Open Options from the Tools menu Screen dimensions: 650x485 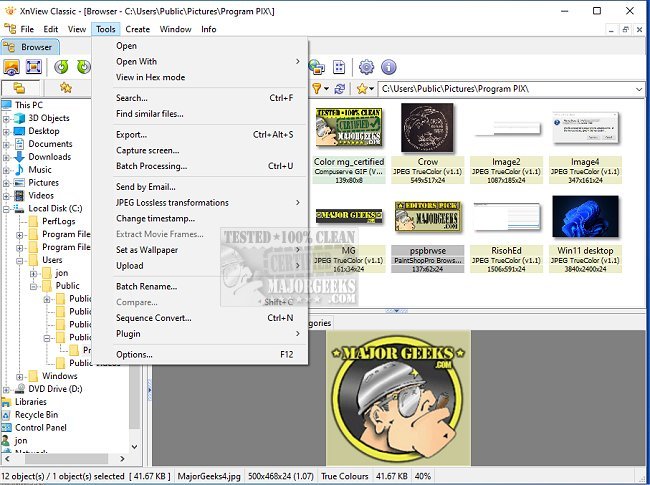point(134,354)
